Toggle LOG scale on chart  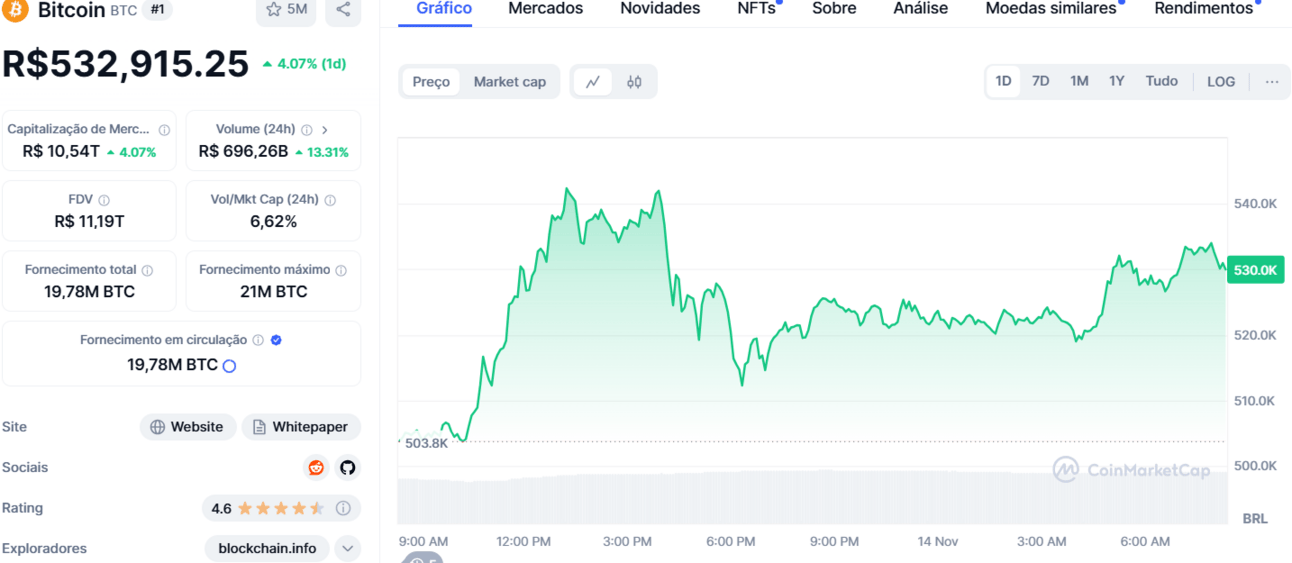pyautogui.click(x=1221, y=82)
